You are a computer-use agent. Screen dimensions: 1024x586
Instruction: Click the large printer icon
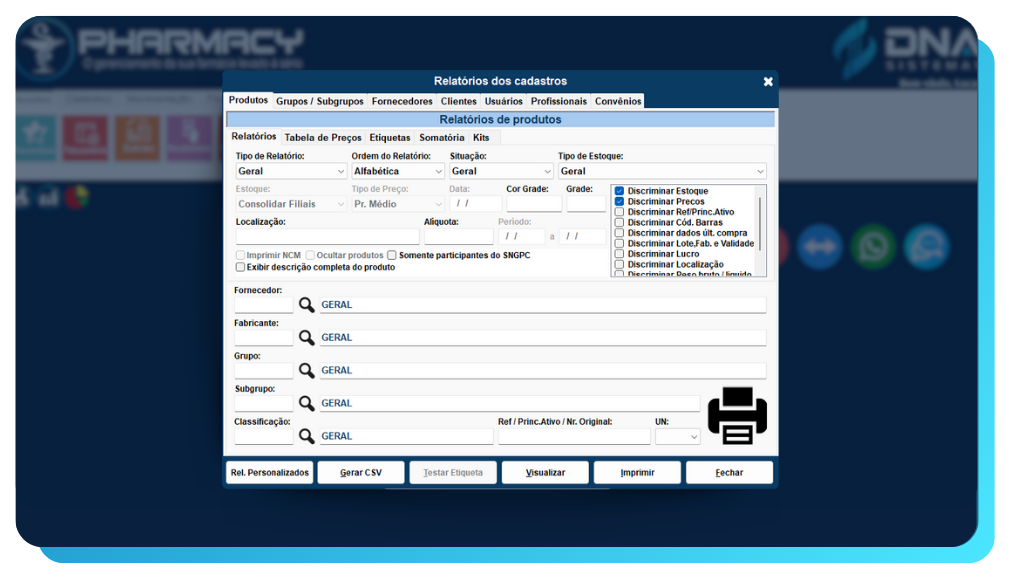737,415
